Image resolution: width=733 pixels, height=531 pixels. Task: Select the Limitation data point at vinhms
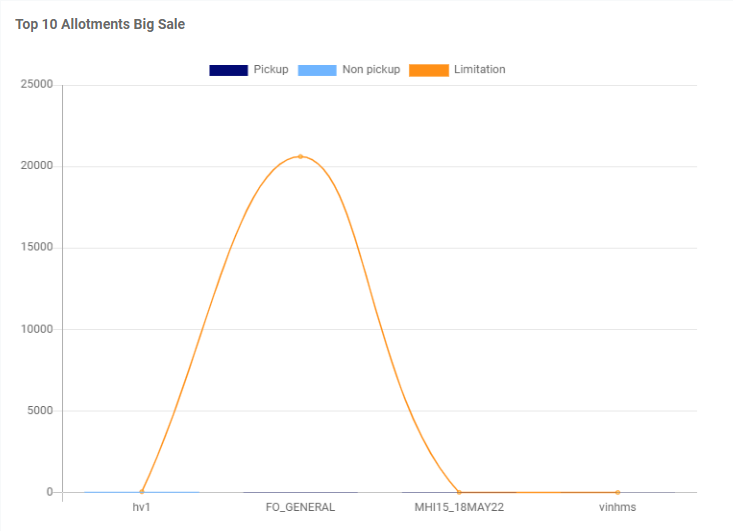[617, 492]
